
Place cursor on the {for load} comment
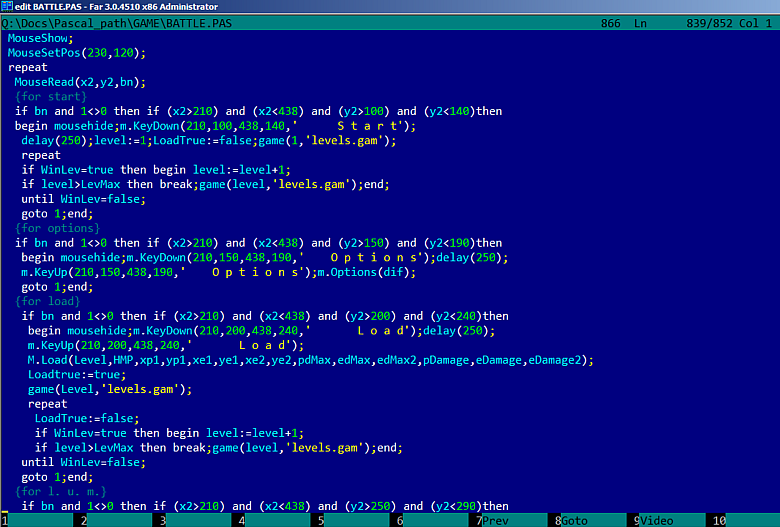(x=47, y=302)
